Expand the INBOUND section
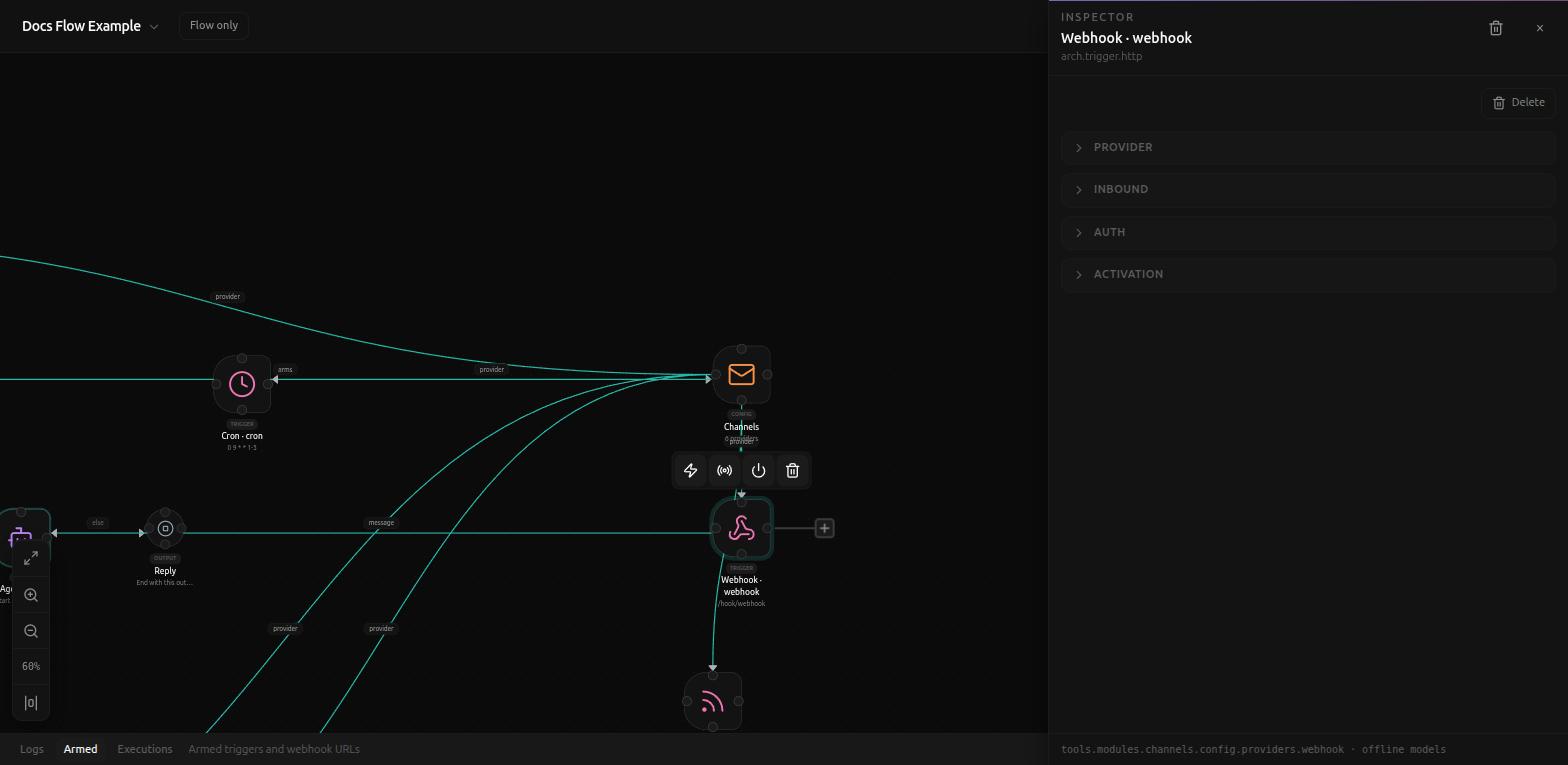1568x765 pixels. pyautogui.click(x=1308, y=189)
